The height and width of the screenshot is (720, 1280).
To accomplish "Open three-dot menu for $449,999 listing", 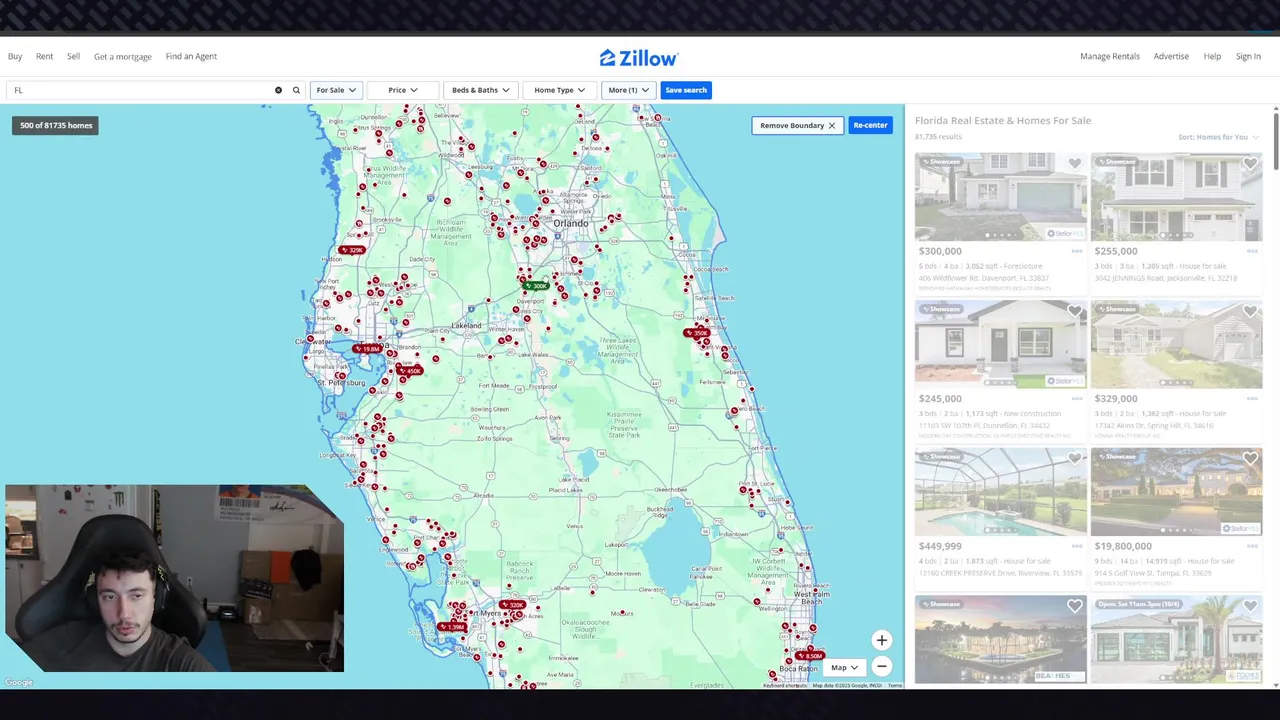I will click(x=1077, y=546).
